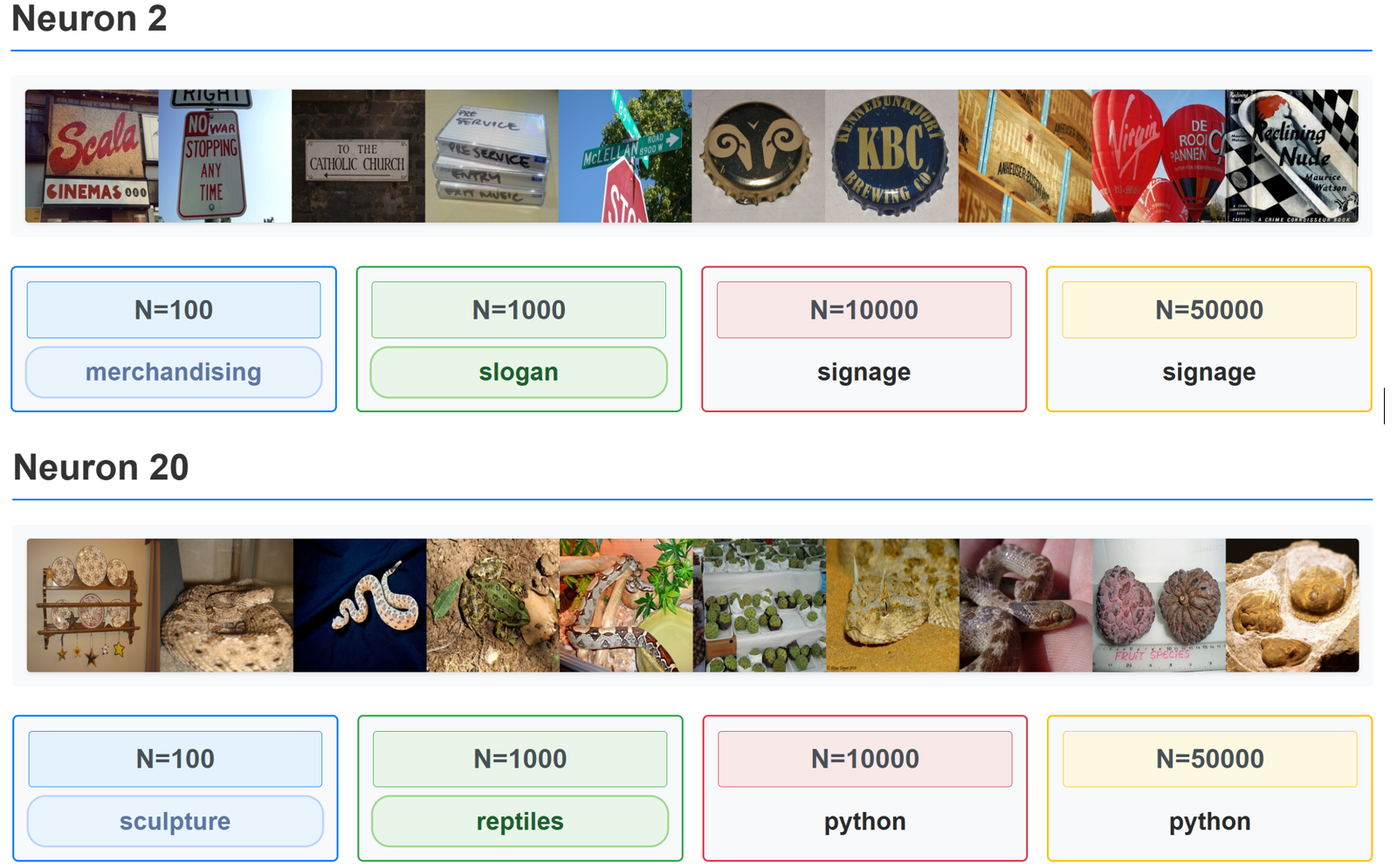Click the "reptiles" label pill
Screen dimensions: 1397x868
click(x=520, y=822)
